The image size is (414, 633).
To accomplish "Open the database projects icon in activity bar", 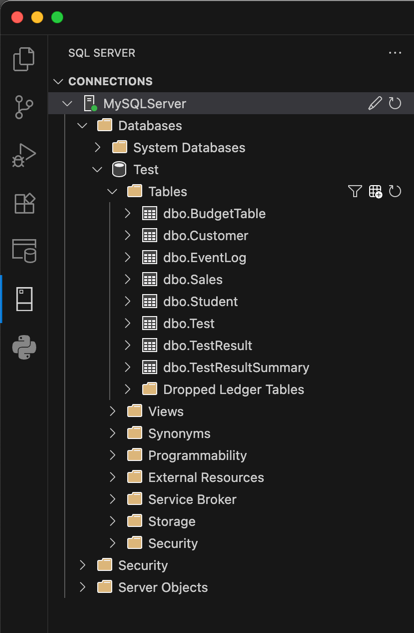I will 24,251.
